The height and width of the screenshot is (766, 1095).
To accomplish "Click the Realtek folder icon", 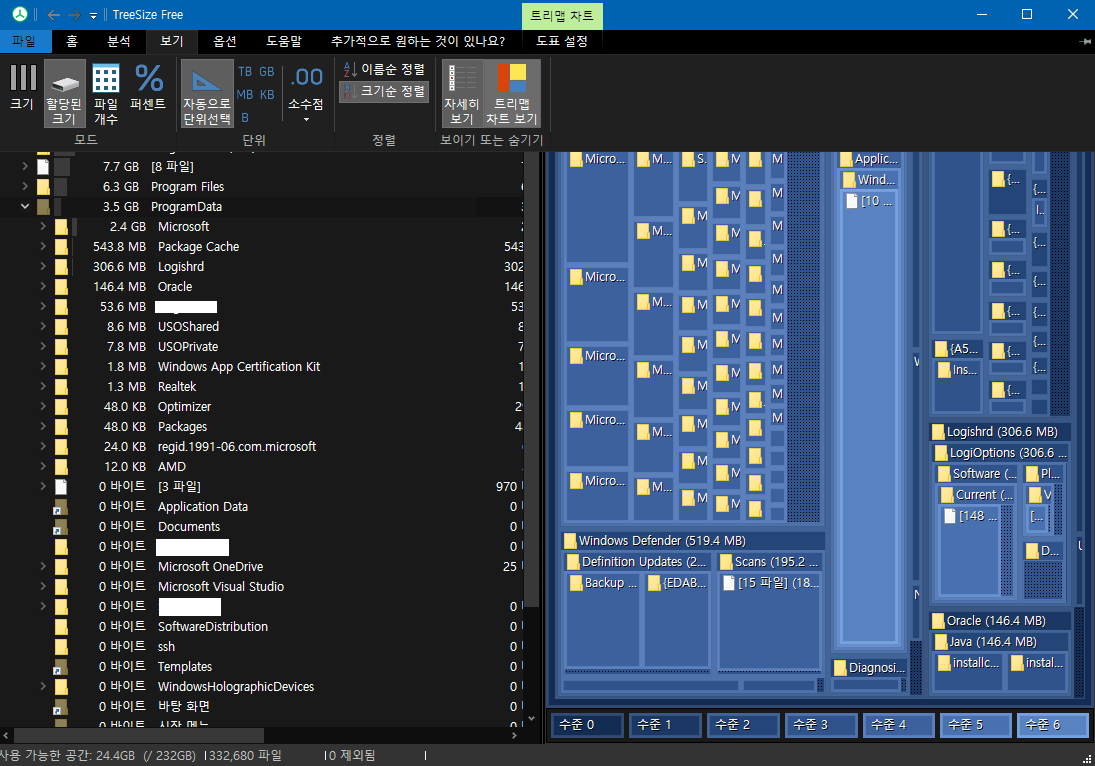I will click(x=61, y=386).
